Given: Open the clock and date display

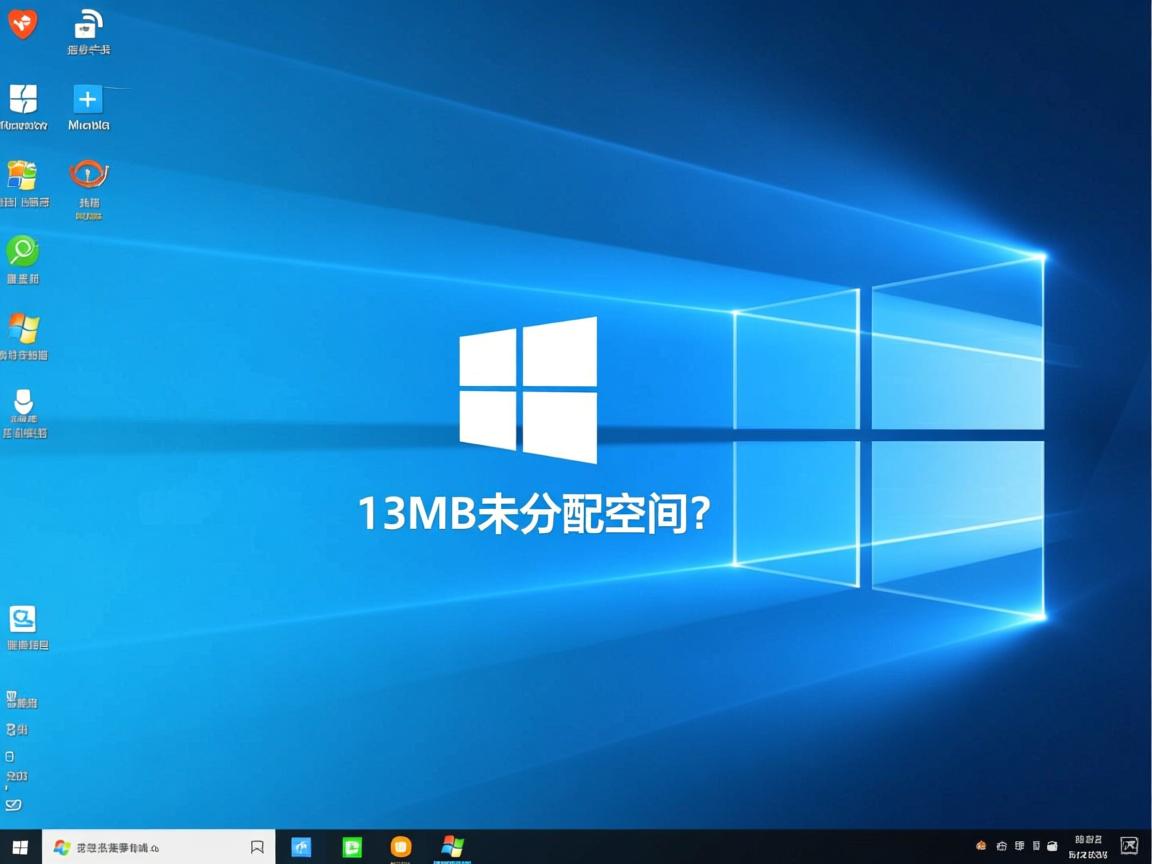Looking at the screenshot, I should click(1088, 847).
